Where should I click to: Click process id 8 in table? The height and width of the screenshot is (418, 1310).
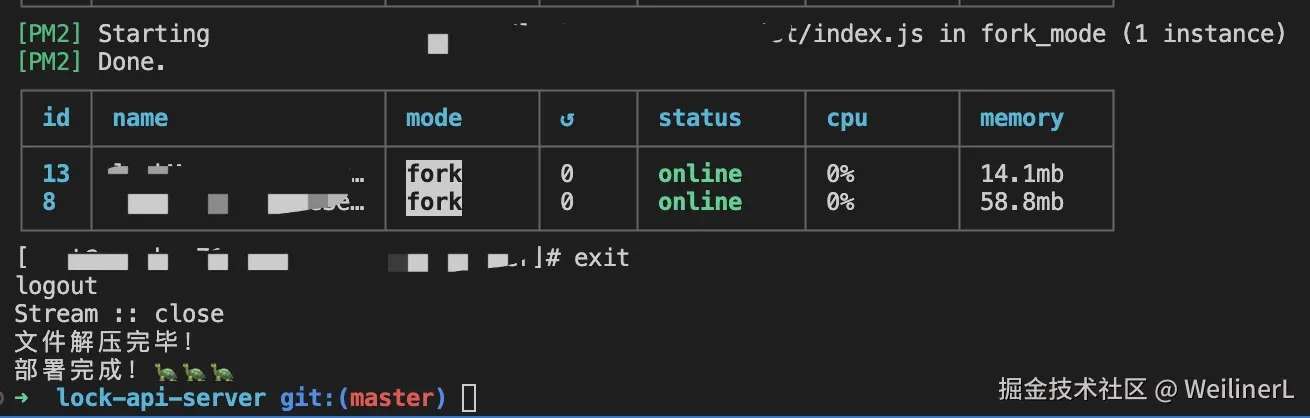coord(49,202)
